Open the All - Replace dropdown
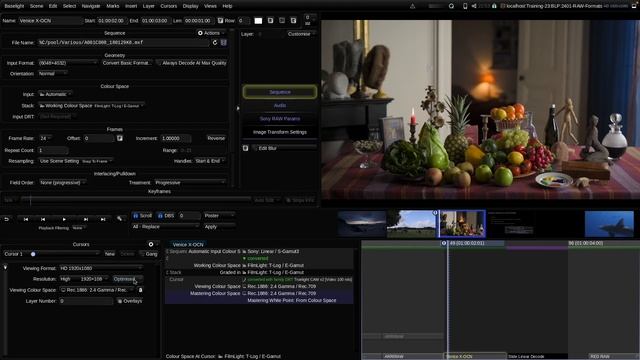The width and height of the screenshot is (640, 360). 165,226
